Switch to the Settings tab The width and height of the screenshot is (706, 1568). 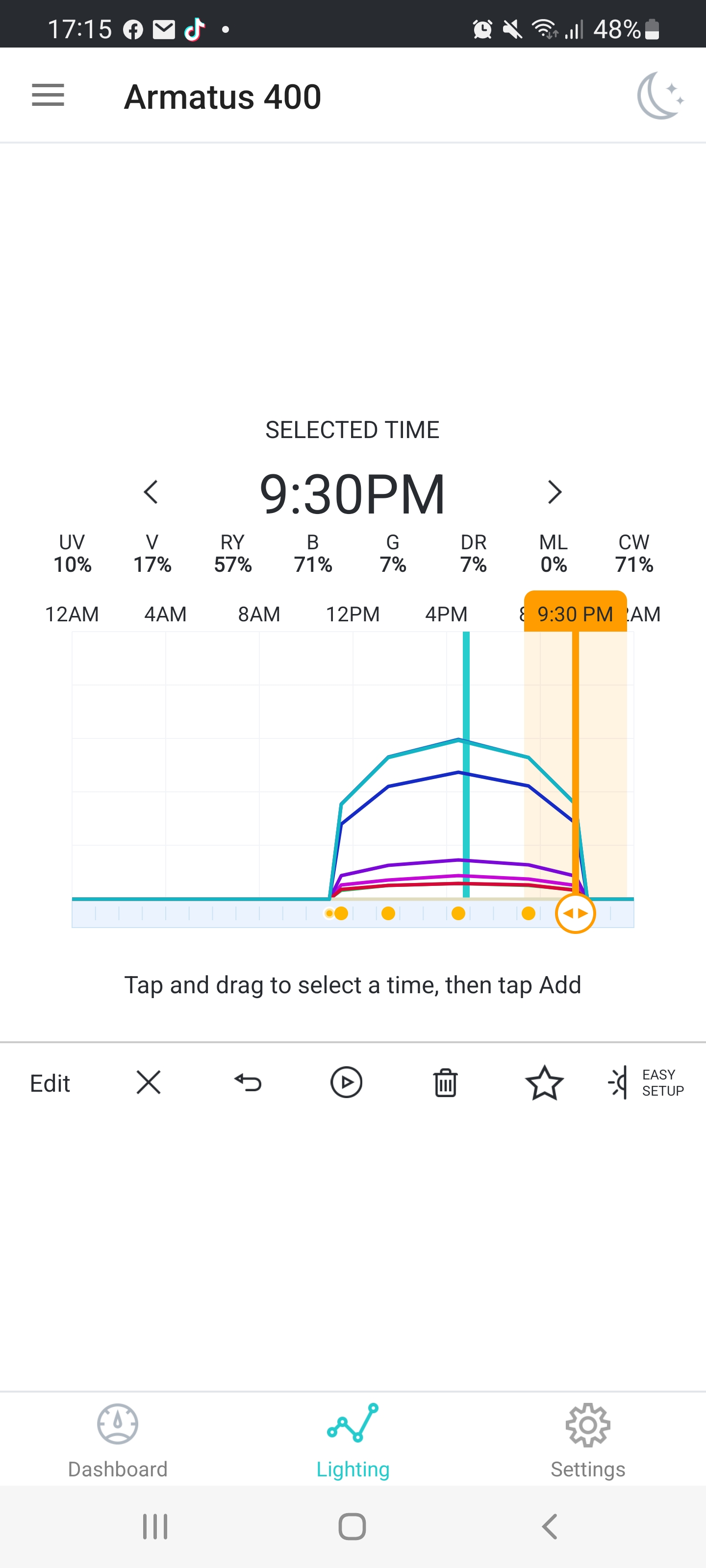588,1440
